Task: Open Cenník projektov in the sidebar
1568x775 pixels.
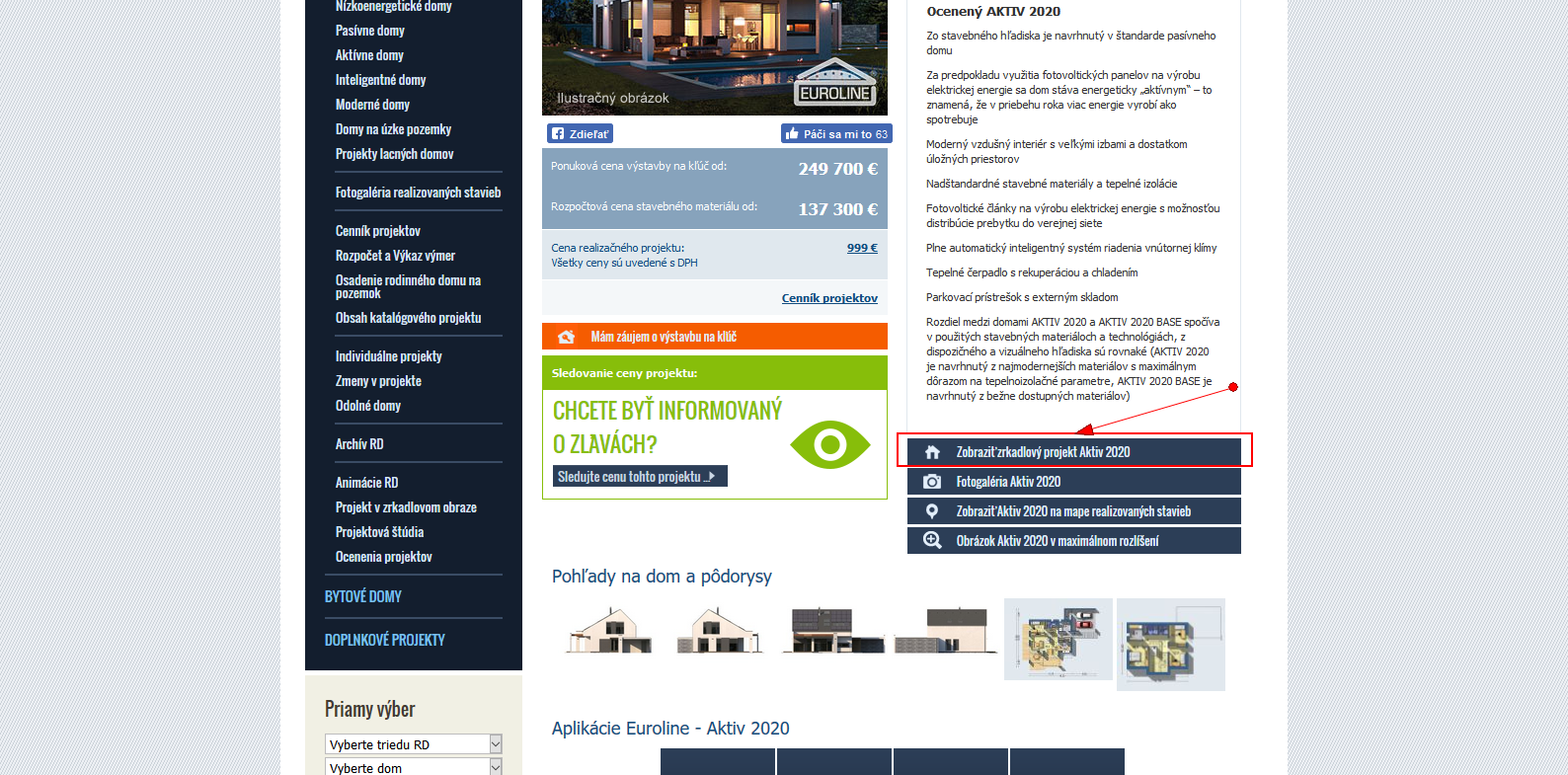Action: tap(378, 231)
